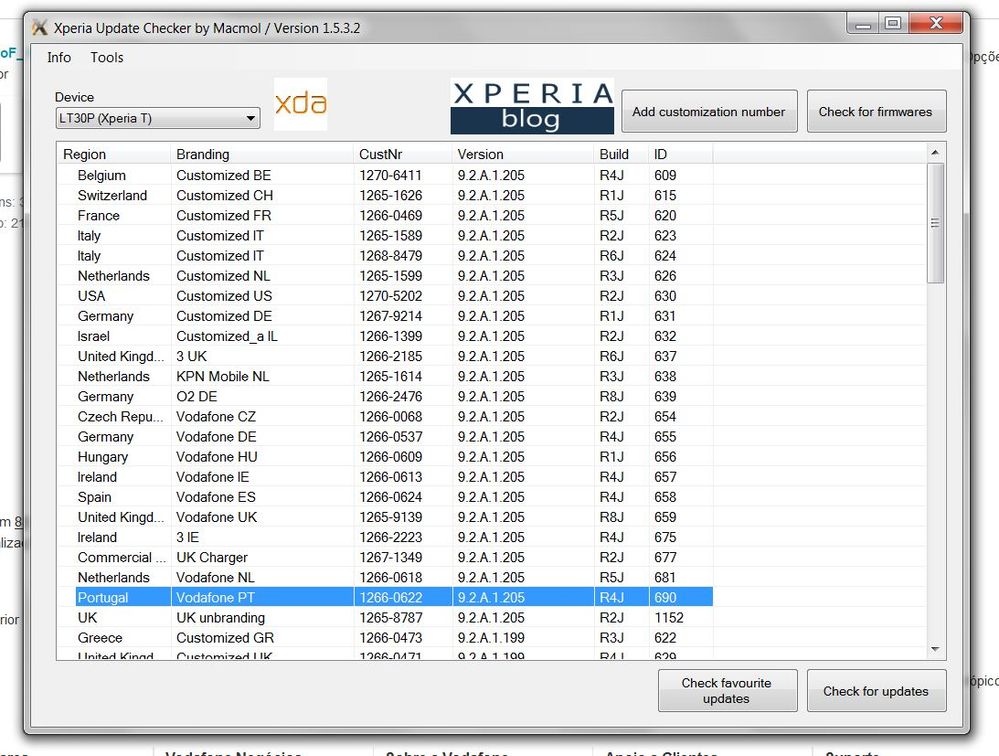Sort list by Branding column header
The height and width of the screenshot is (756, 999).
[x=262, y=154]
